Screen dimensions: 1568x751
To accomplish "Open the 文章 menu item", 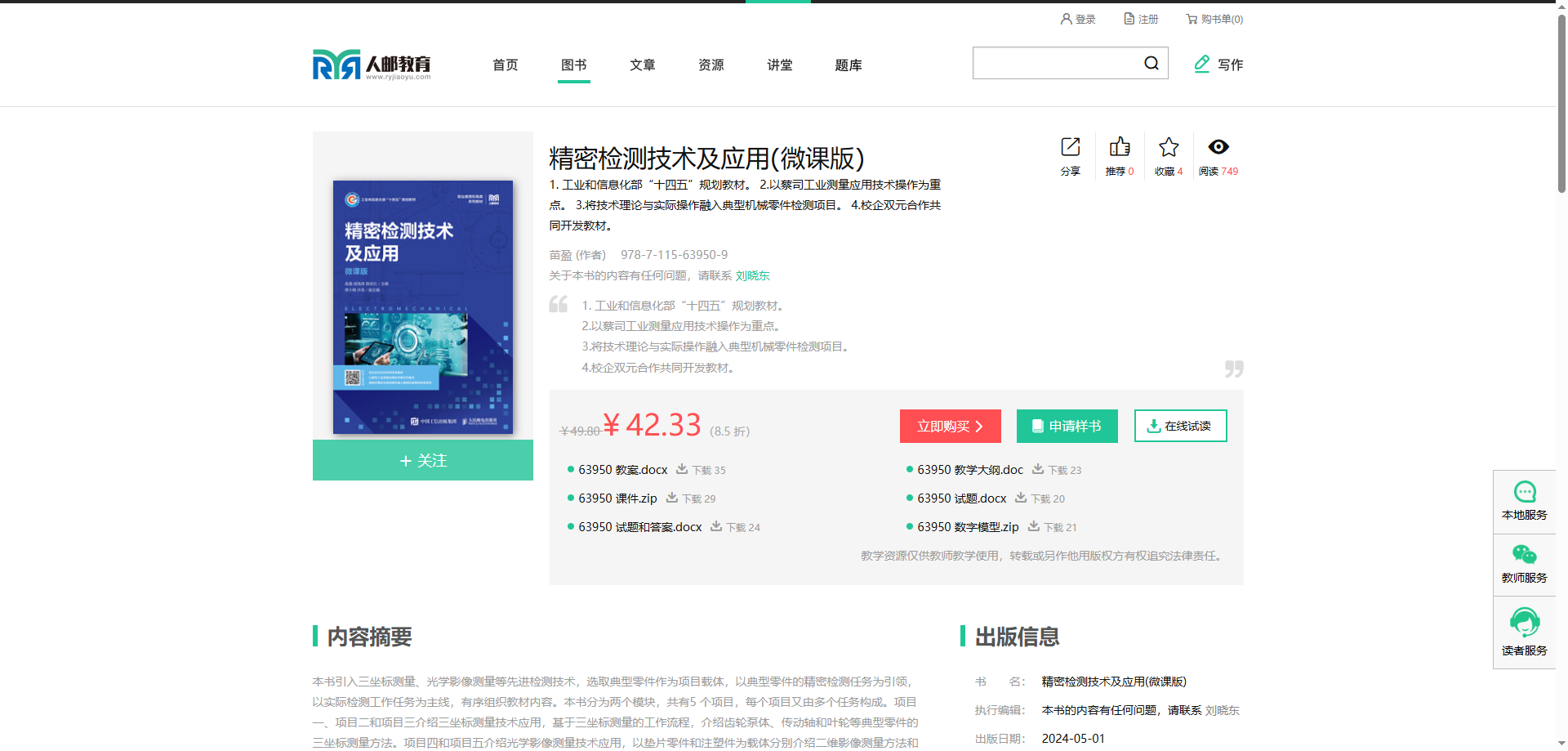I will coord(643,65).
